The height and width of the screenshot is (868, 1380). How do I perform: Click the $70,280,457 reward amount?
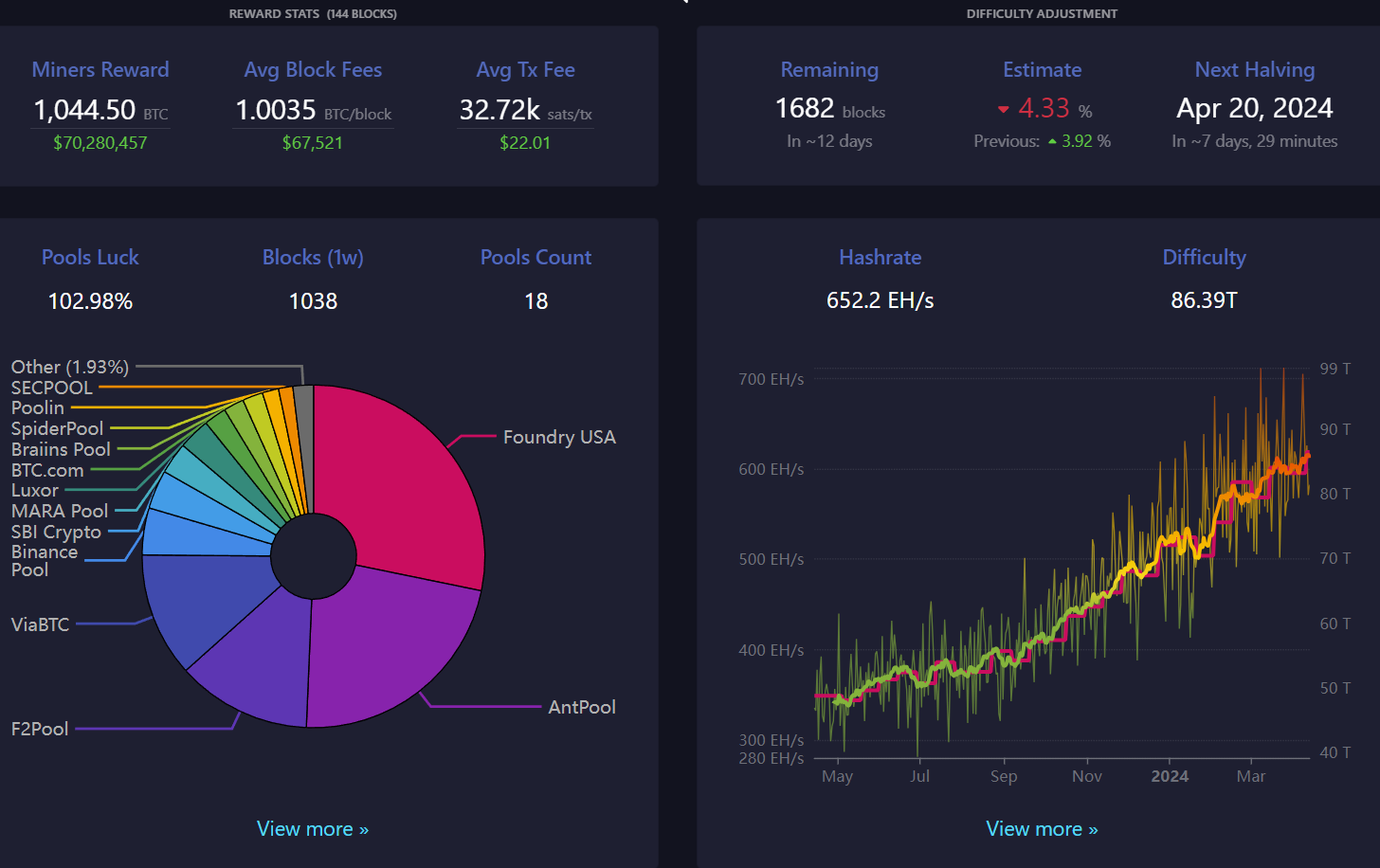[100, 143]
